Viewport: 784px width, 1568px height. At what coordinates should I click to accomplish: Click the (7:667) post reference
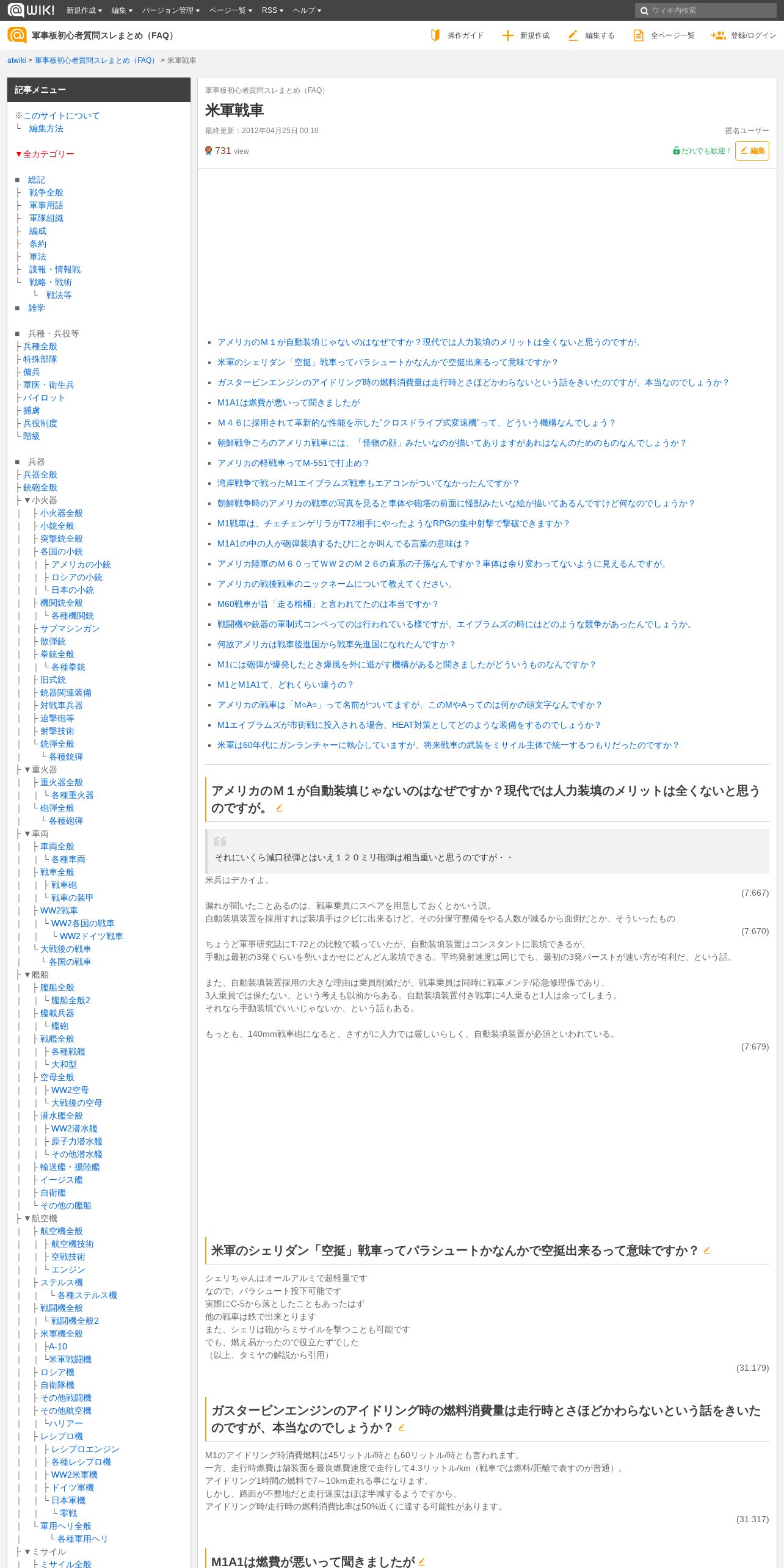tap(755, 893)
